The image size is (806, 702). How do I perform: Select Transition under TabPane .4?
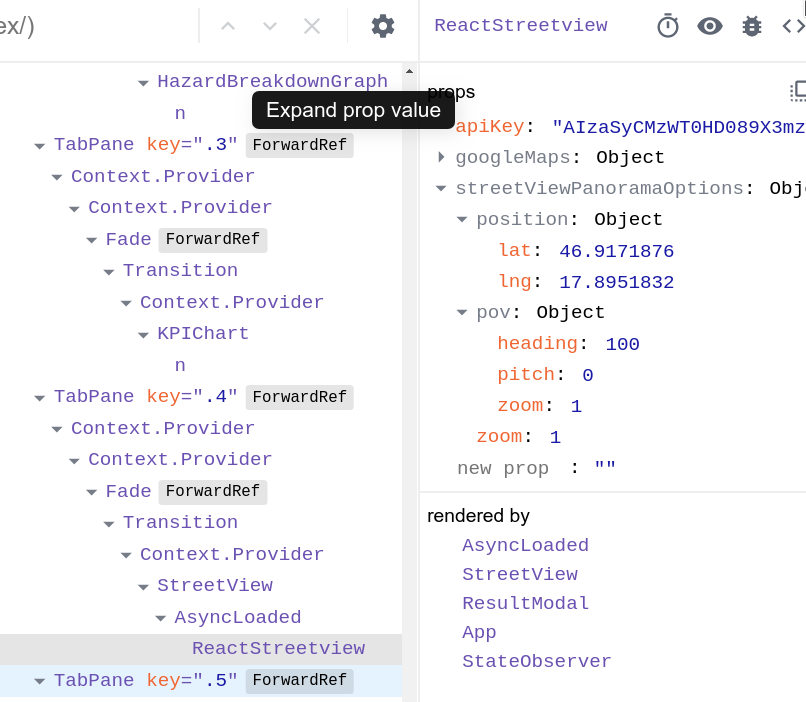[x=180, y=523]
